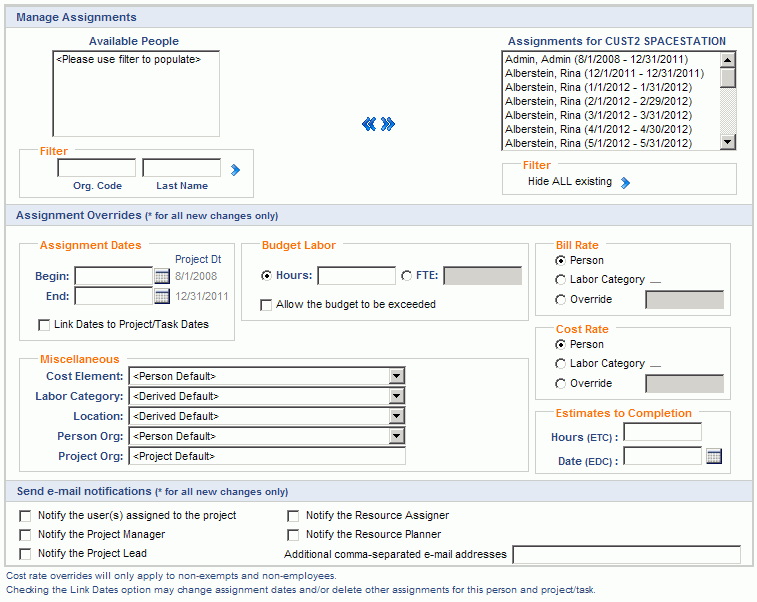Image resolution: width=757 pixels, height=602 pixels.
Task: Click the move-left double arrow icon
Action: [x=369, y=124]
